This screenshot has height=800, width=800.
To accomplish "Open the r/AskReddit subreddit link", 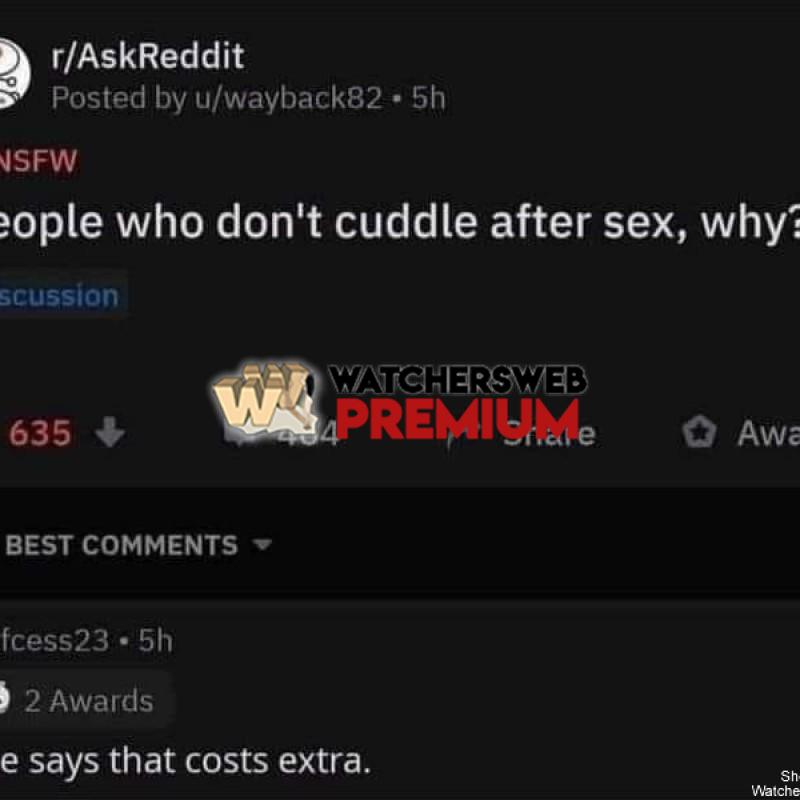I will (147, 56).
